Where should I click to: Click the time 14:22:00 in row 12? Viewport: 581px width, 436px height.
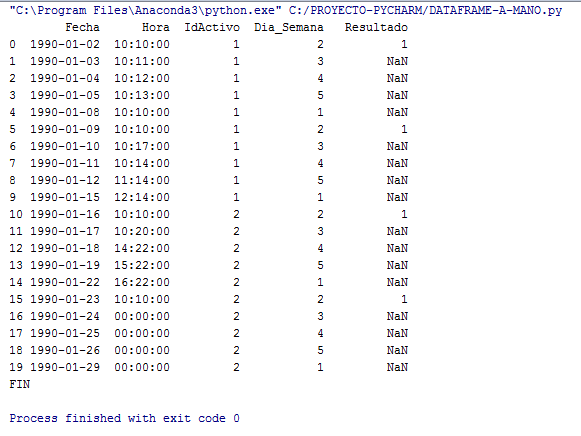[142, 248]
